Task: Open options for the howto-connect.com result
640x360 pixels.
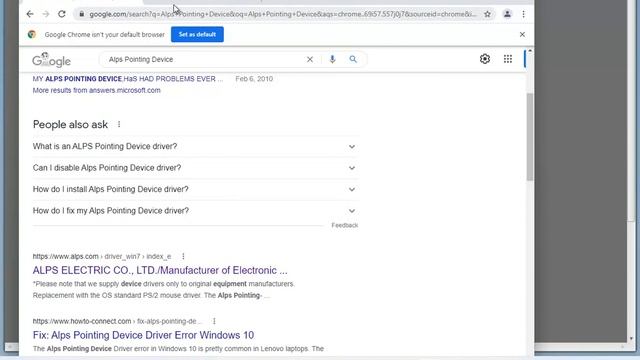Action: 214,321
